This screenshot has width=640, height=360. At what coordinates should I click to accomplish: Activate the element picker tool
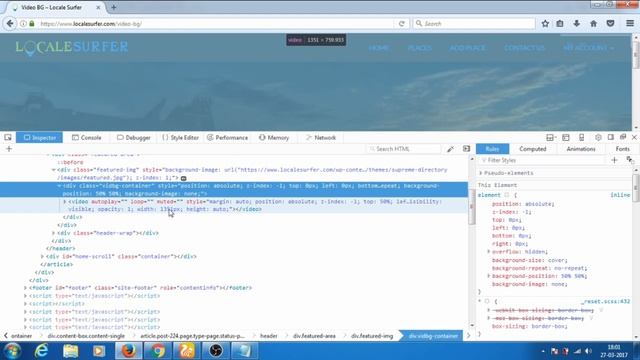pos(8,138)
